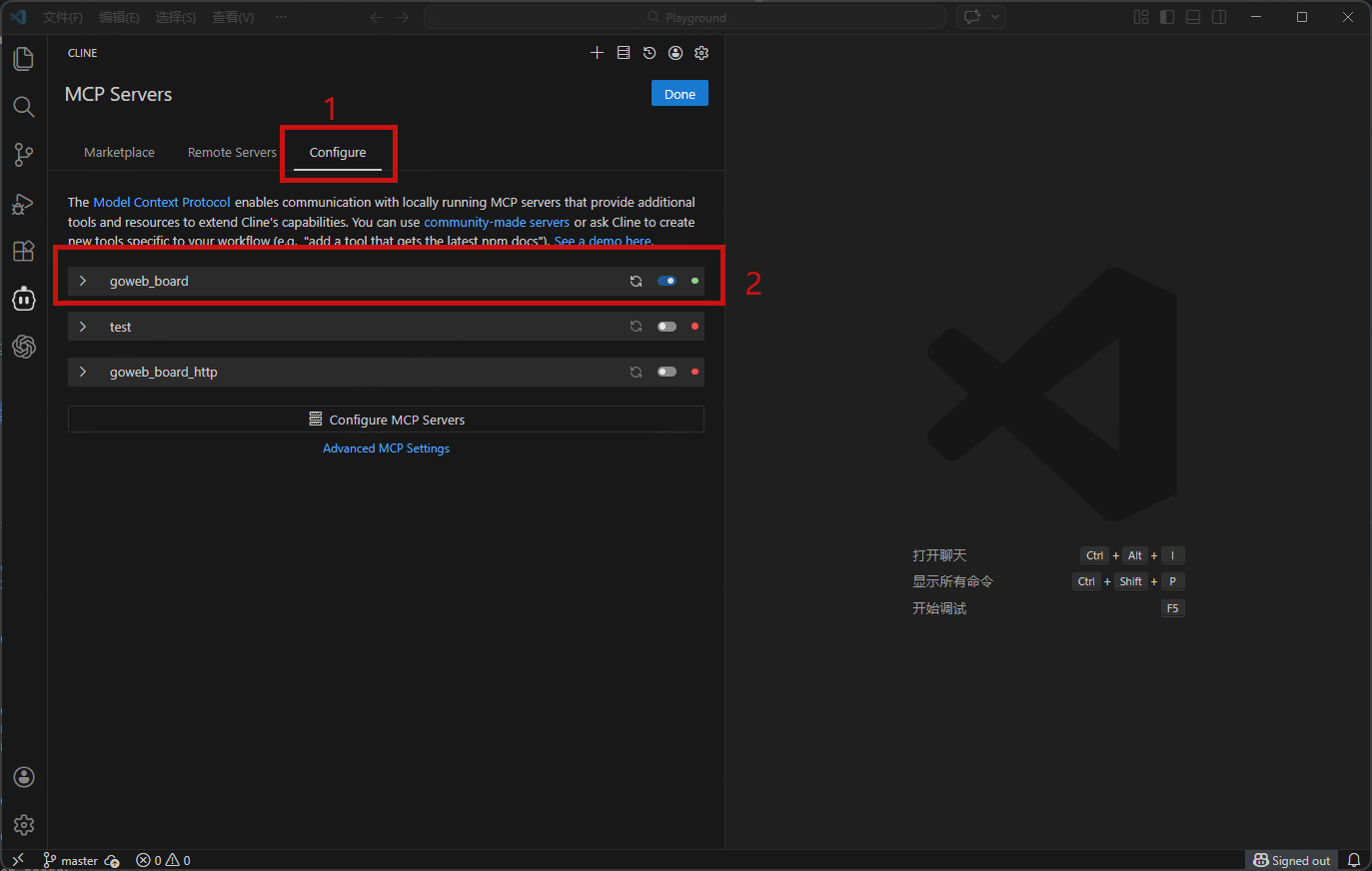The height and width of the screenshot is (871, 1372).
Task: Select the Configure tab
Action: tap(338, 152)
